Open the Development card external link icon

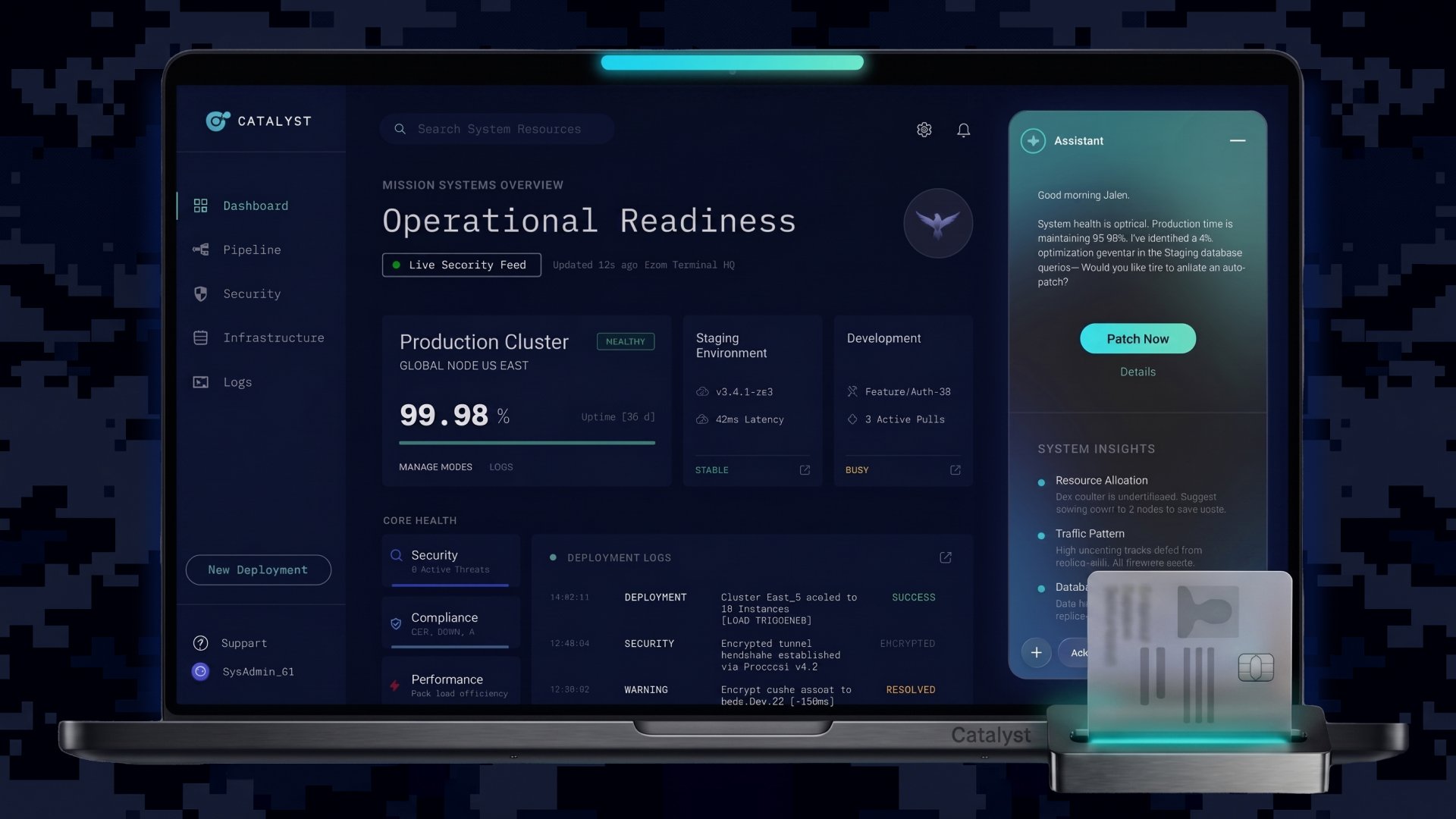pos(955,470)
